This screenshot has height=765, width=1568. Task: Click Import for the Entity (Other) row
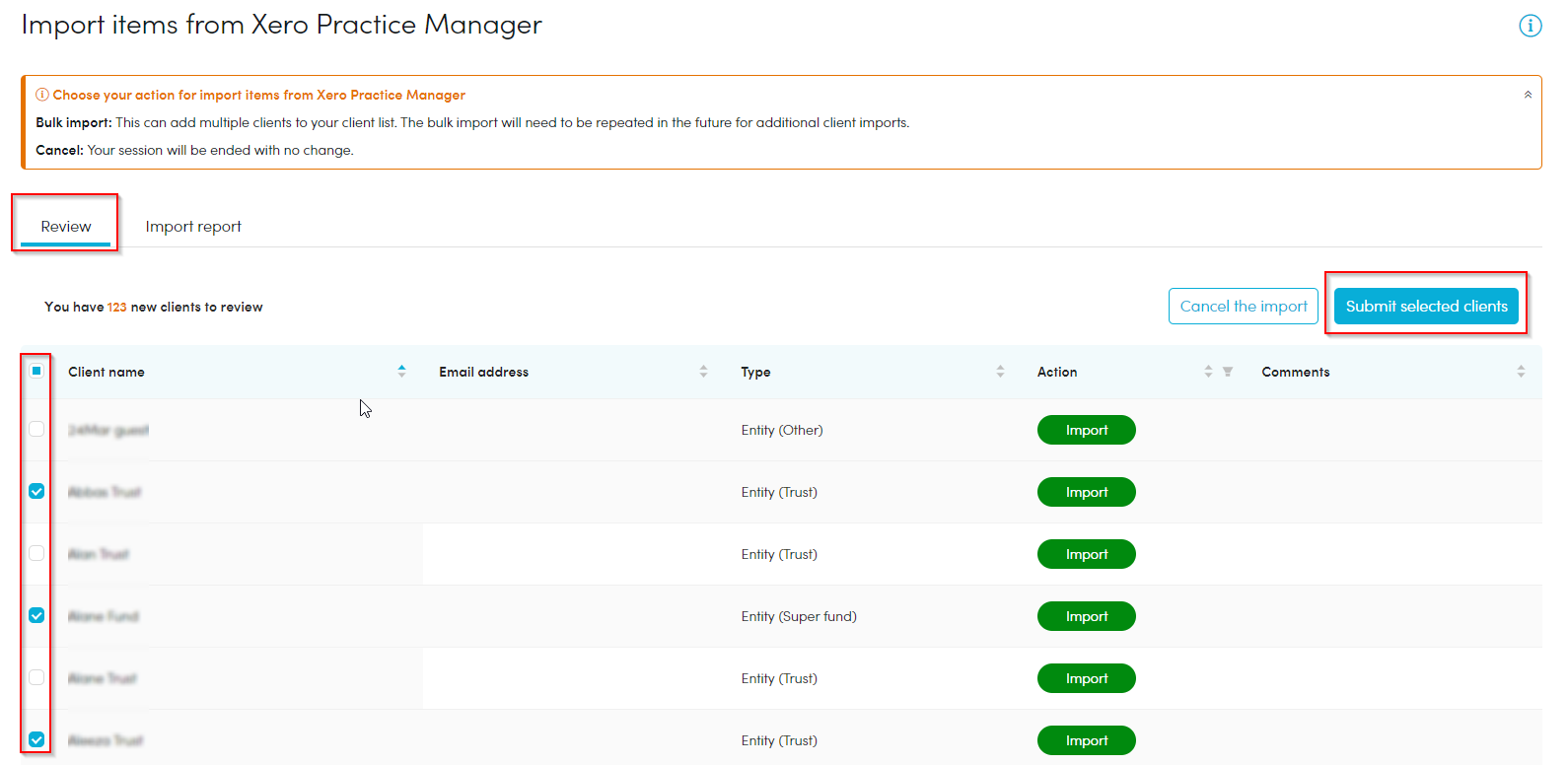(x=1086, y=430)
